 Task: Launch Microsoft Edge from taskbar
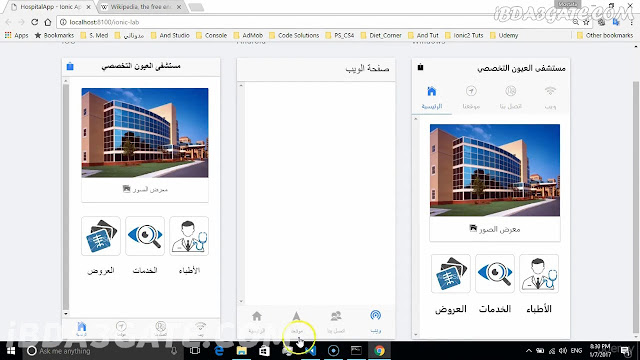[219, 351]
